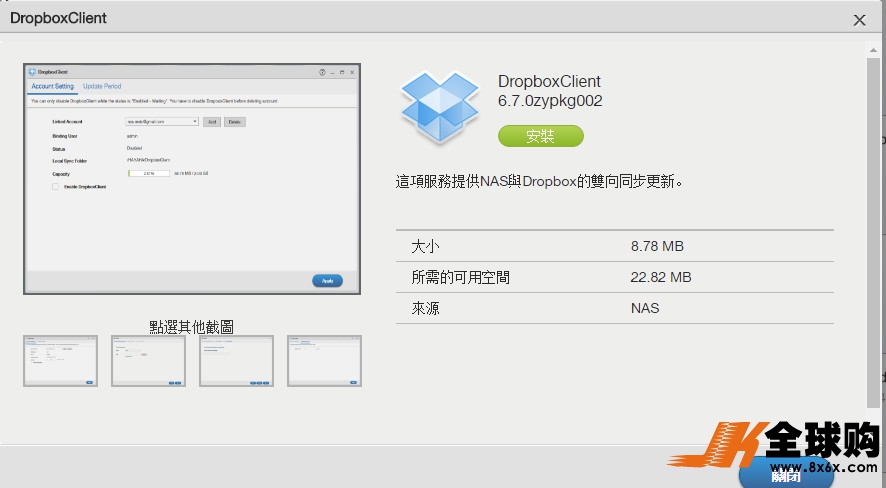Click the Add button beside Linked Account
This screenshot has width=886, height=488.
click(212, 121)
